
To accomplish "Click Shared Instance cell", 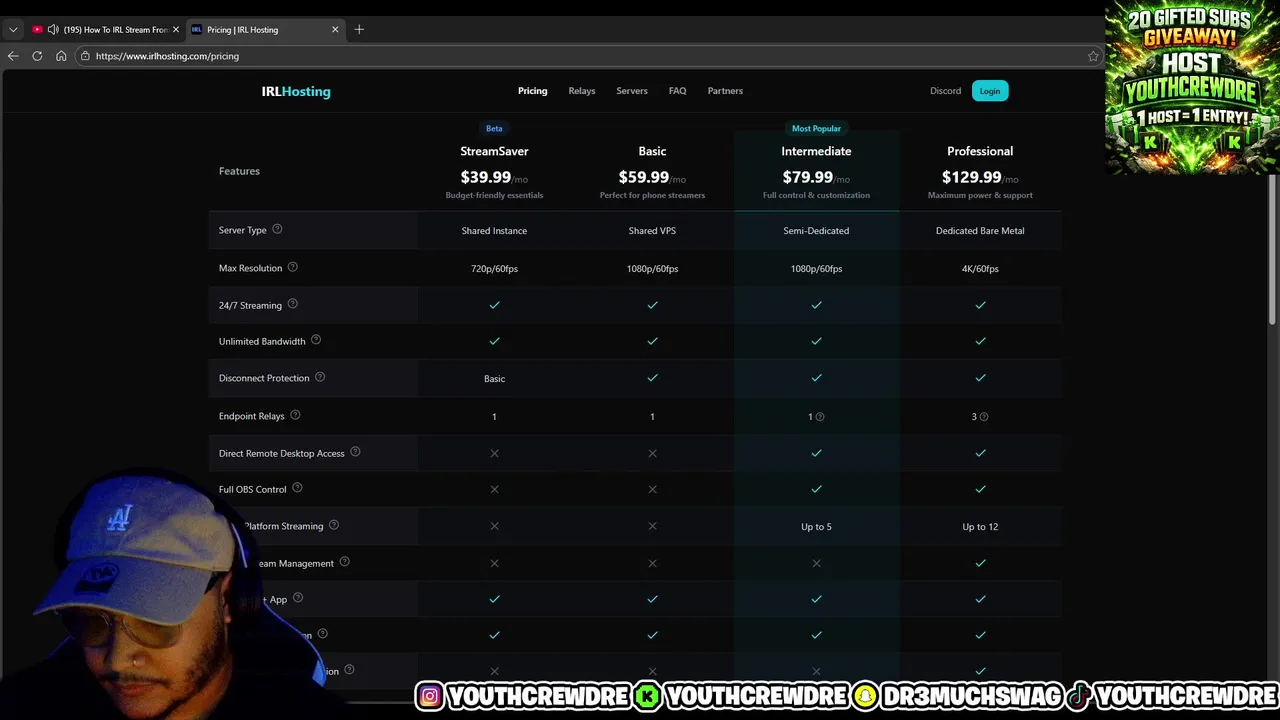I will point(494,231).
